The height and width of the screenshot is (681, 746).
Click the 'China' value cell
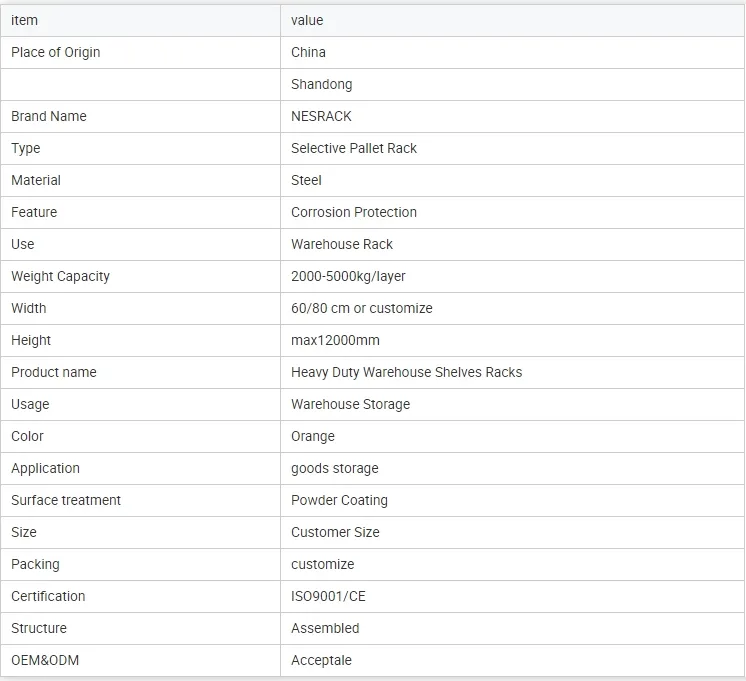click(x=308, y=52)
